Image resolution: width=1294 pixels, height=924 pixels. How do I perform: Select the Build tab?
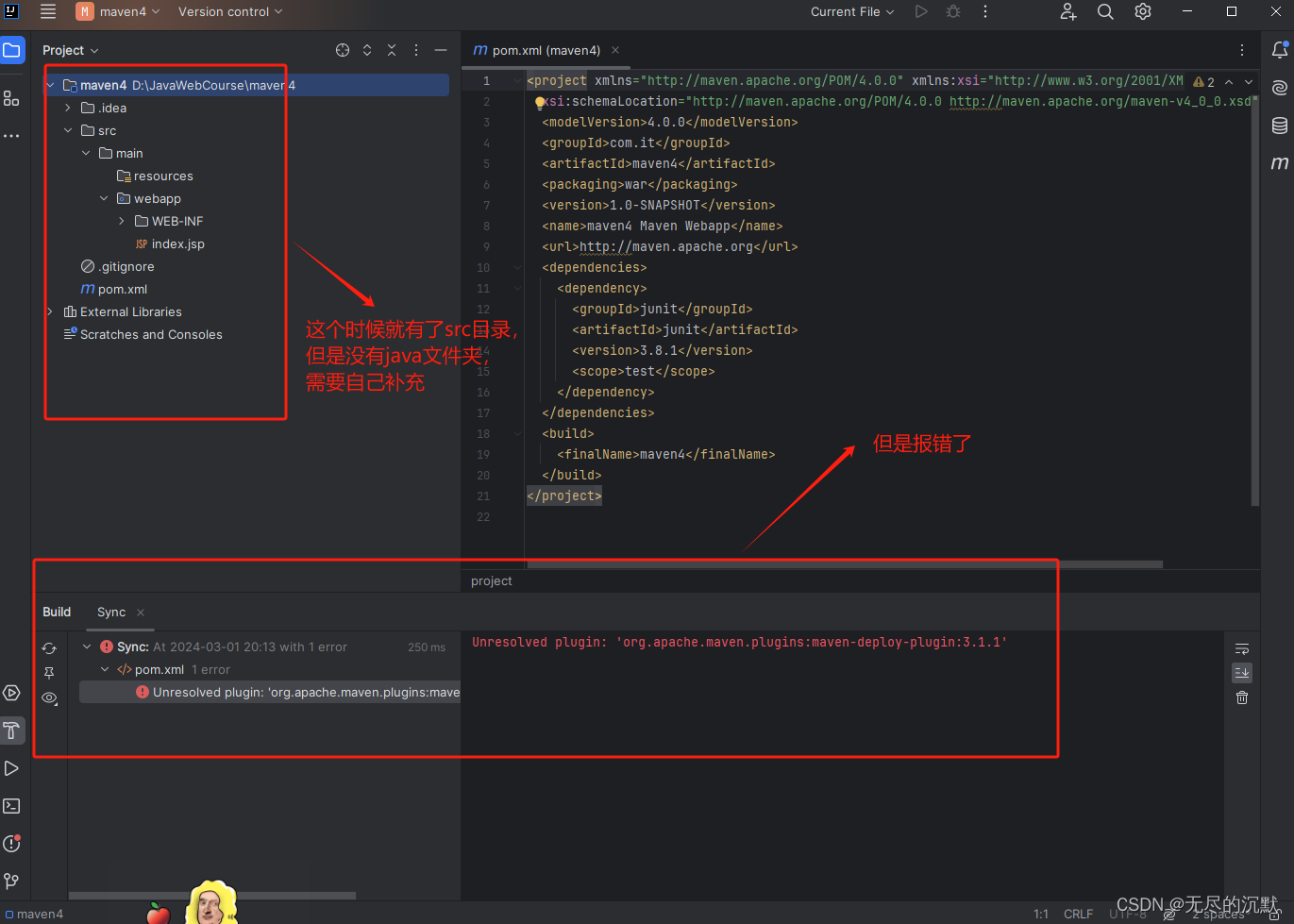point(57,612)
